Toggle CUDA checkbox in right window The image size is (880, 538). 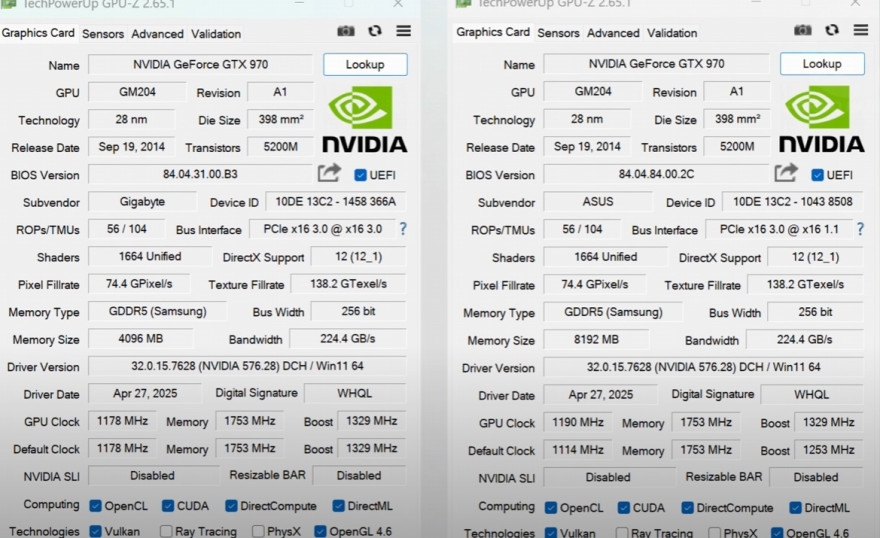[x=624, y=508]
